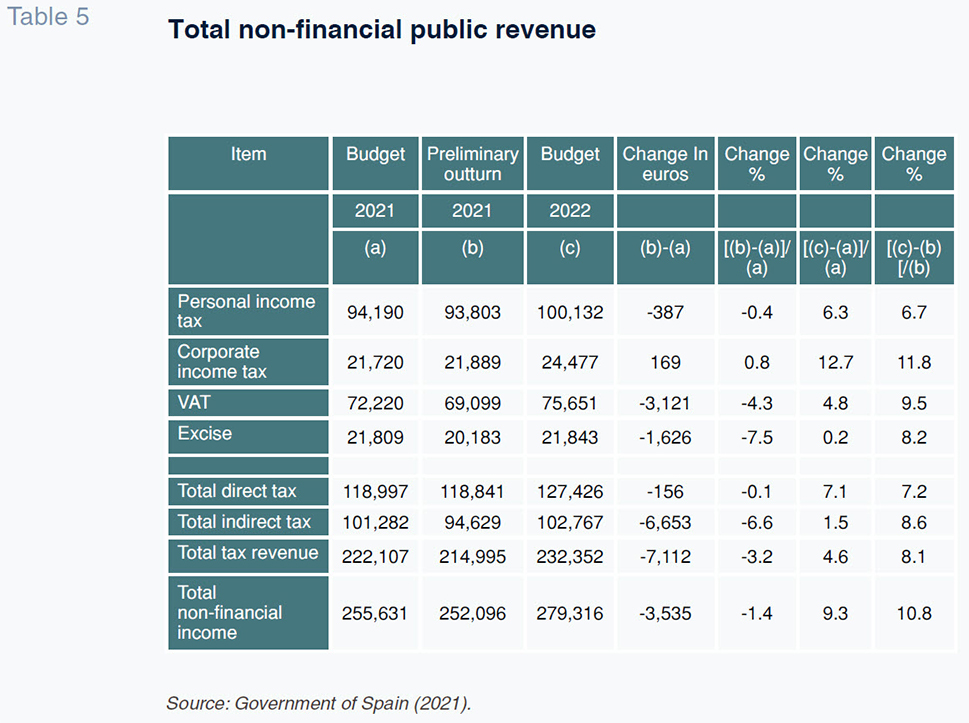Click the value 279,316
The image size is (969, 723).
[x=570, y=614]
